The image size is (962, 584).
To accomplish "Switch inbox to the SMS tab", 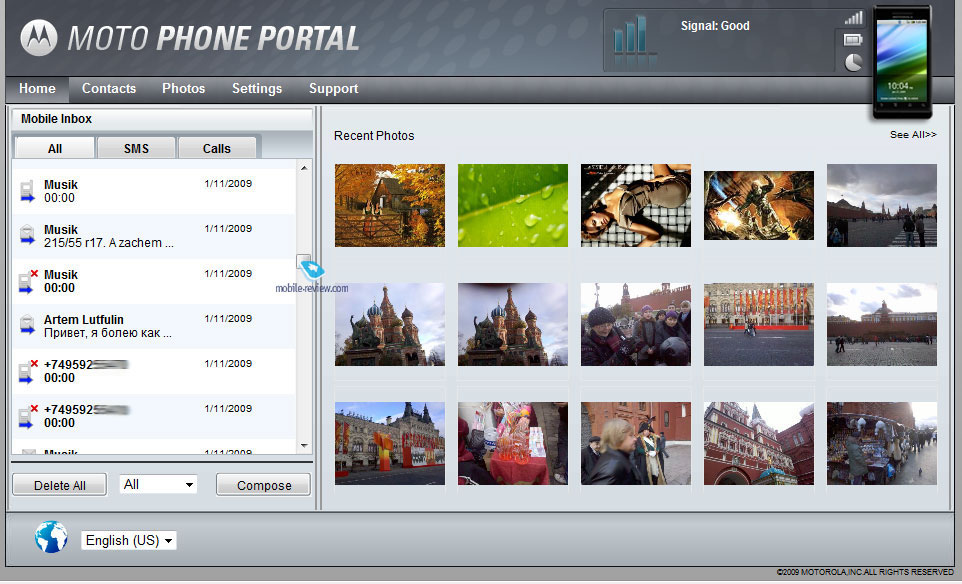I will (136, 148).
